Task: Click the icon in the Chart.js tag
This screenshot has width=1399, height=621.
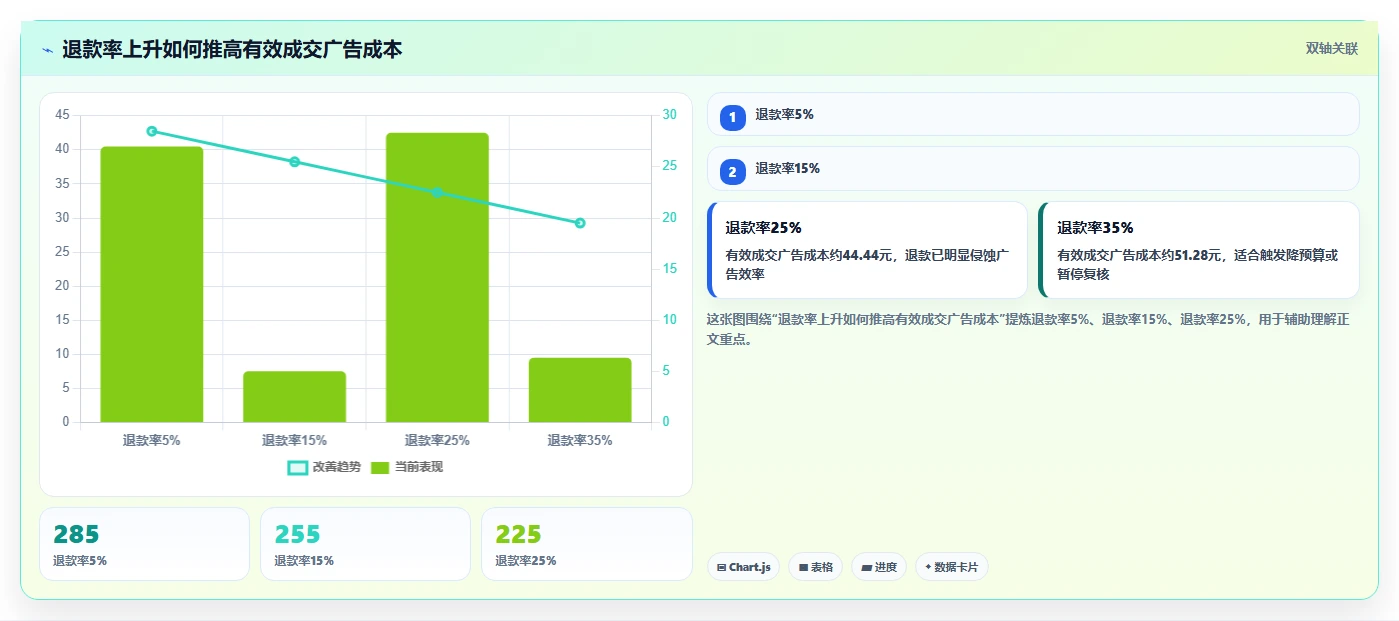Action: (721, 568)
